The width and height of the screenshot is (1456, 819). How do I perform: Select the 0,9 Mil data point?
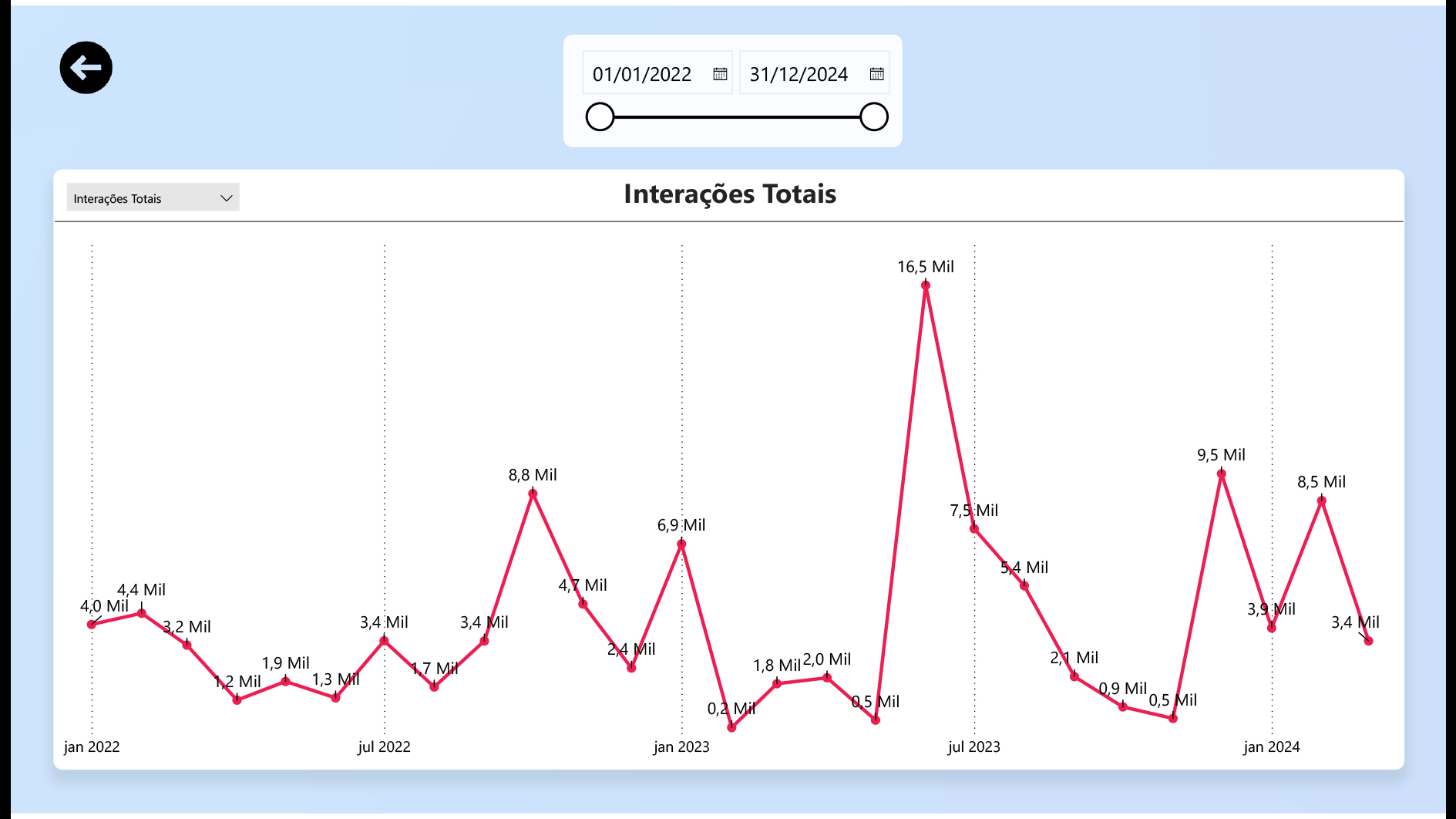[x=1123, y=707]
